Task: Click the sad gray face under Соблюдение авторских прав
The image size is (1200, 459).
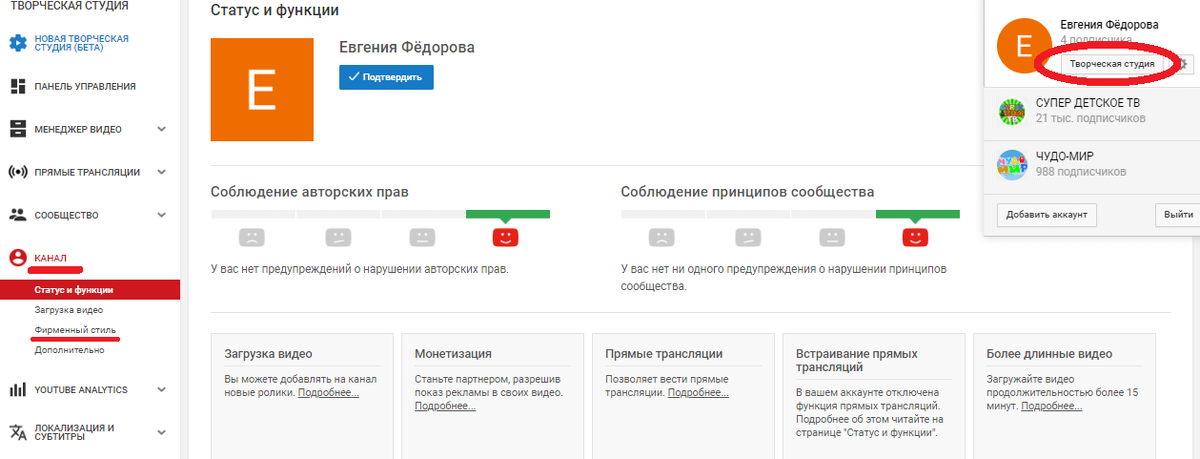Action: tap(252, 237)
